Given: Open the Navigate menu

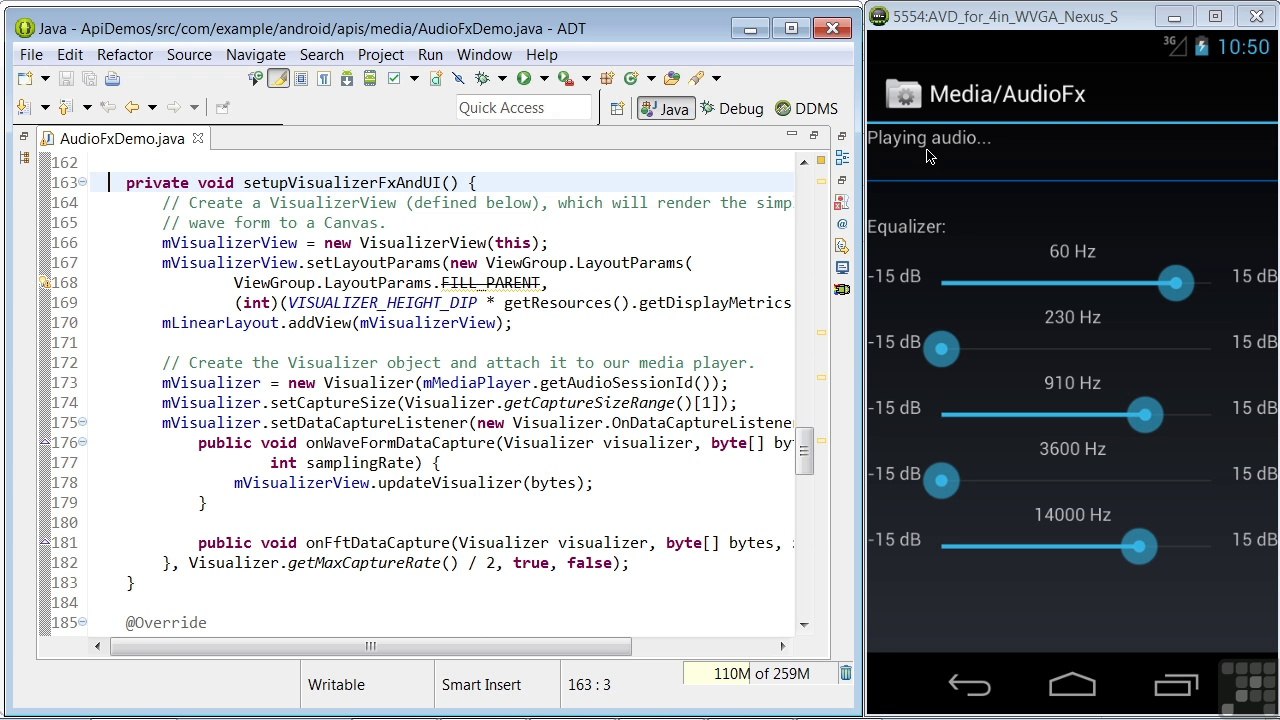Looking at the screenshot, I should point(256,54).
